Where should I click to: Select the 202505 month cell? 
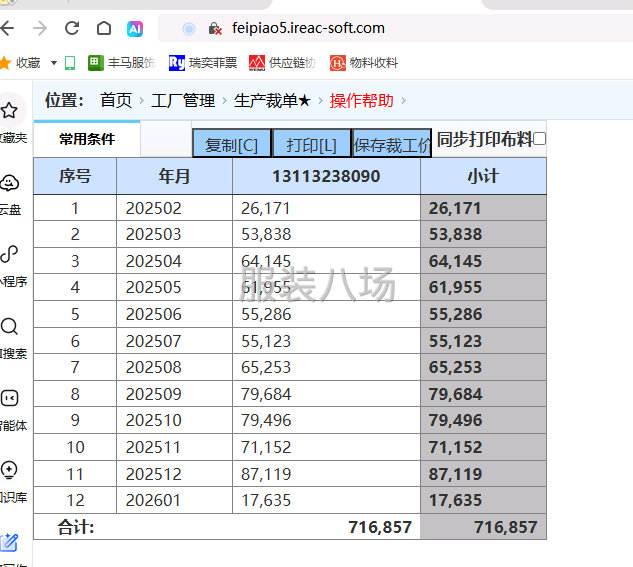(174, 287)
